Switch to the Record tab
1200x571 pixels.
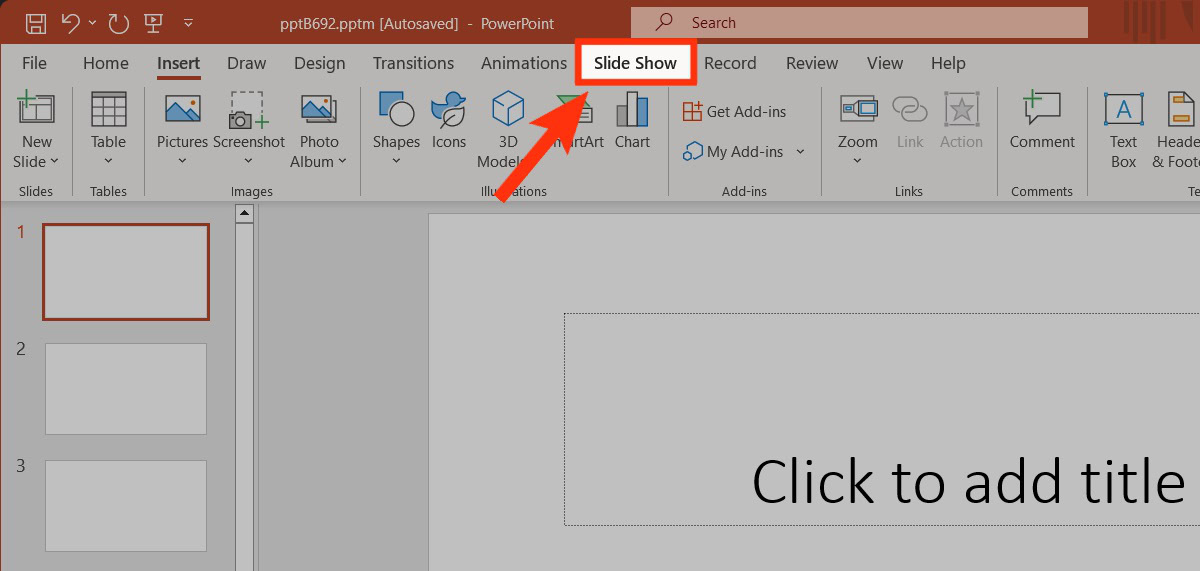point(730,63)
